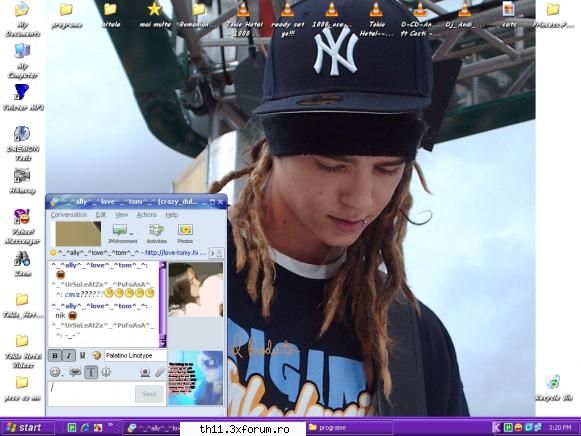The image size is (581, 436).
Task: Toggle underline text formatting
Action: click(83, 355)
